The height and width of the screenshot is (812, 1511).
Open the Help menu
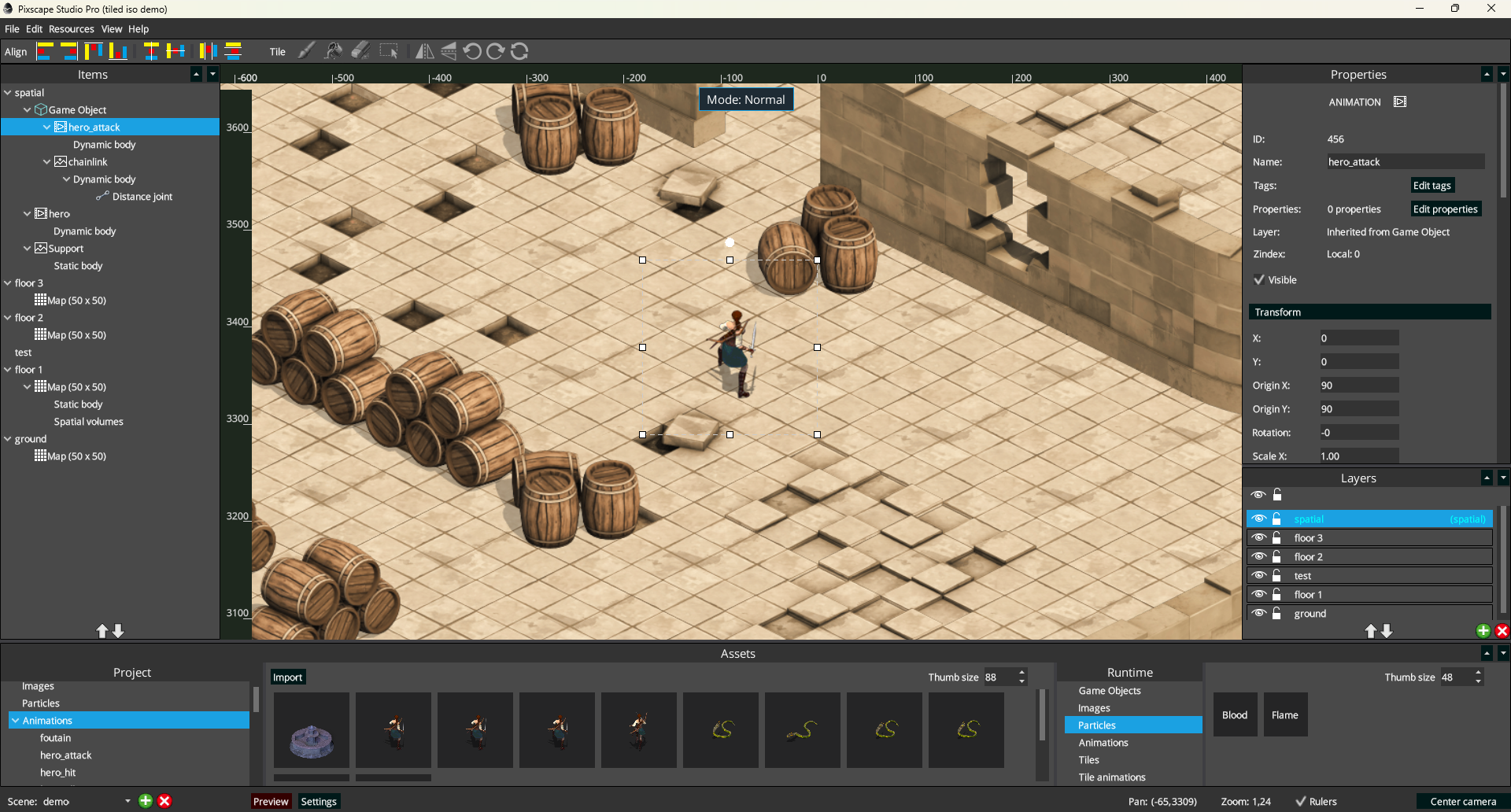click(139, 28)
